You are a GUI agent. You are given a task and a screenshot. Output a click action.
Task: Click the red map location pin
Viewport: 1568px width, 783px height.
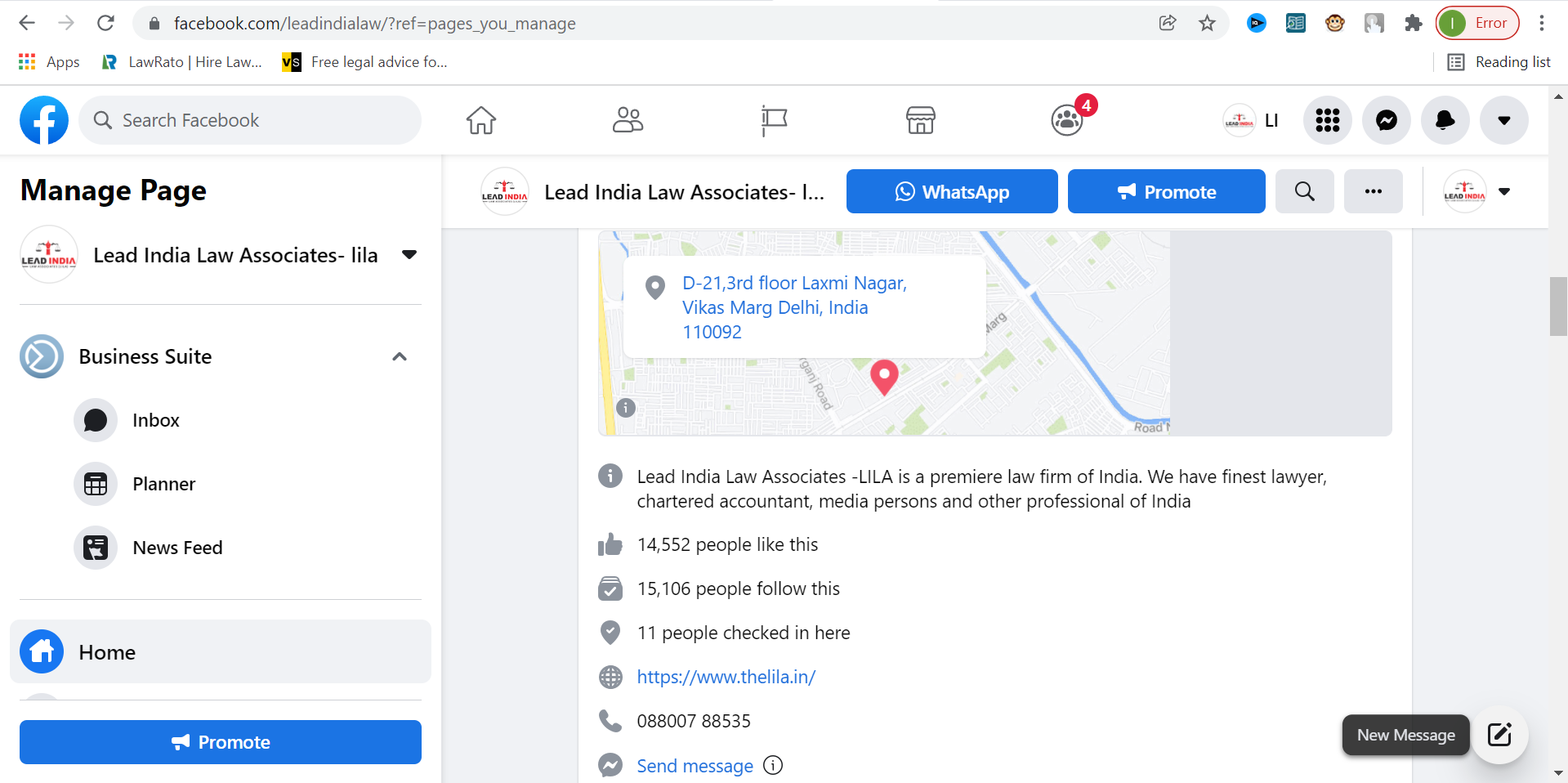(x=884, y=378)
